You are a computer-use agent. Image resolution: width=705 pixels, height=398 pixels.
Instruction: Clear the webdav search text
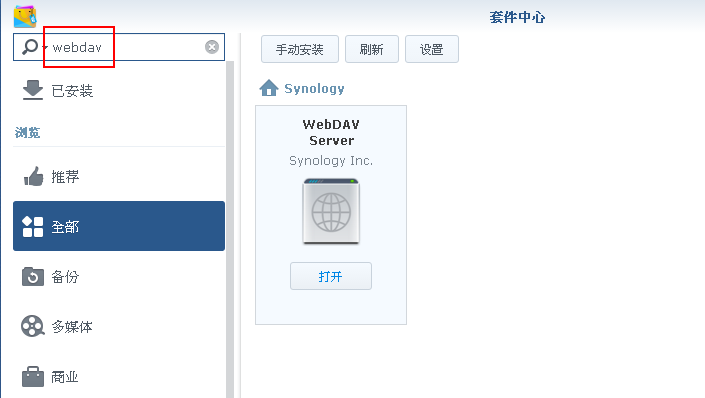tap(212, 47)
